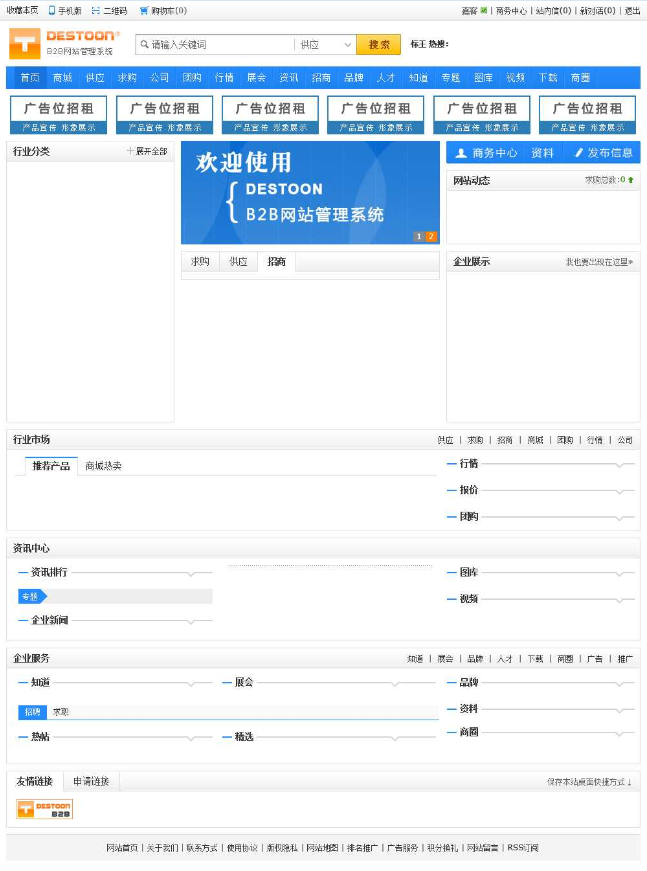
Task: Open the 团购 link in 行业市场 header links
Action: (565, 440)
